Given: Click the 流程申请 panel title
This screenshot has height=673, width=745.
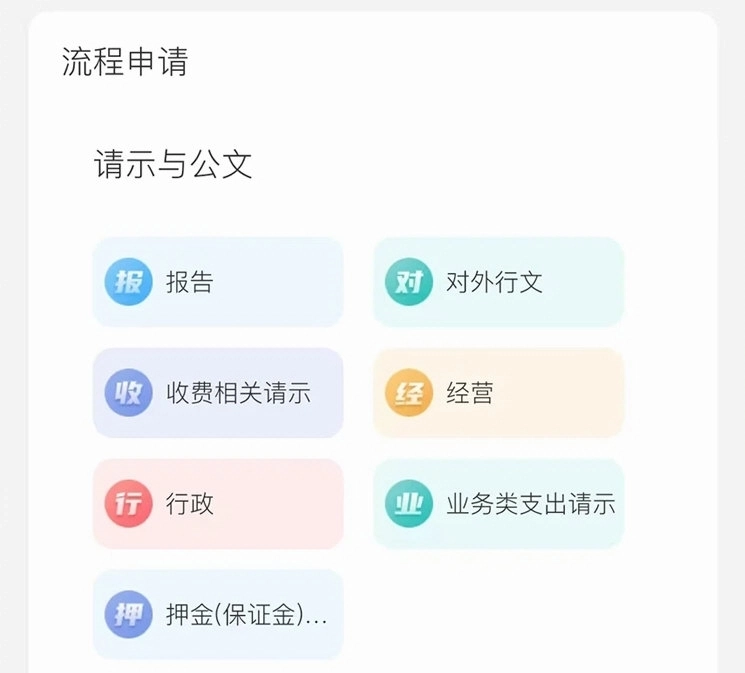Looking at the screenshot, I should tap(125, 62).
